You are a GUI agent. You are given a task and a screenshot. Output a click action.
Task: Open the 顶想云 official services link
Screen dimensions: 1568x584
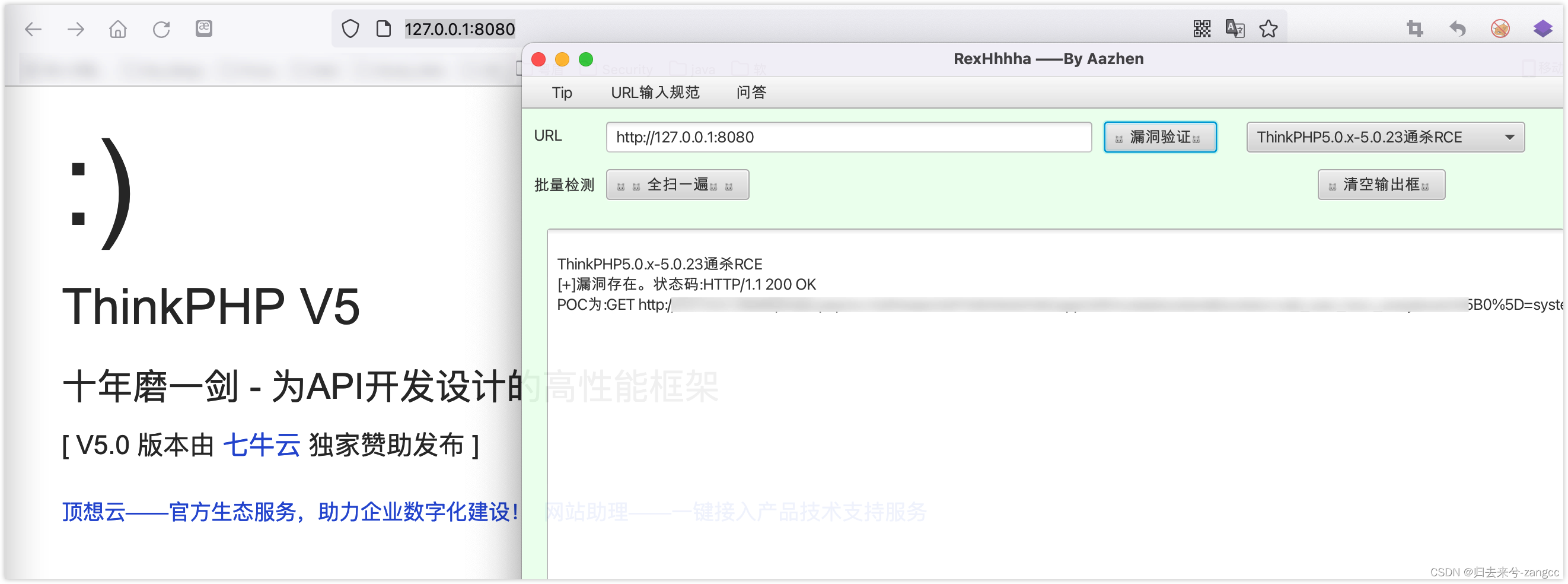point(291,512)
